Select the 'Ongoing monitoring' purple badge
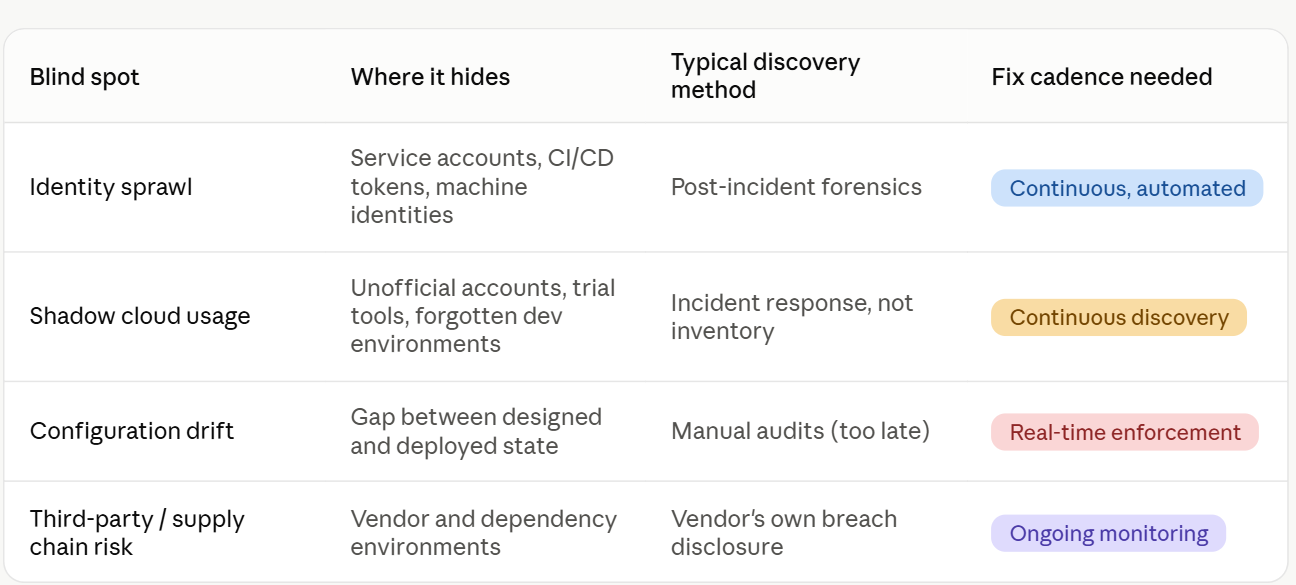 [1108, 533]
